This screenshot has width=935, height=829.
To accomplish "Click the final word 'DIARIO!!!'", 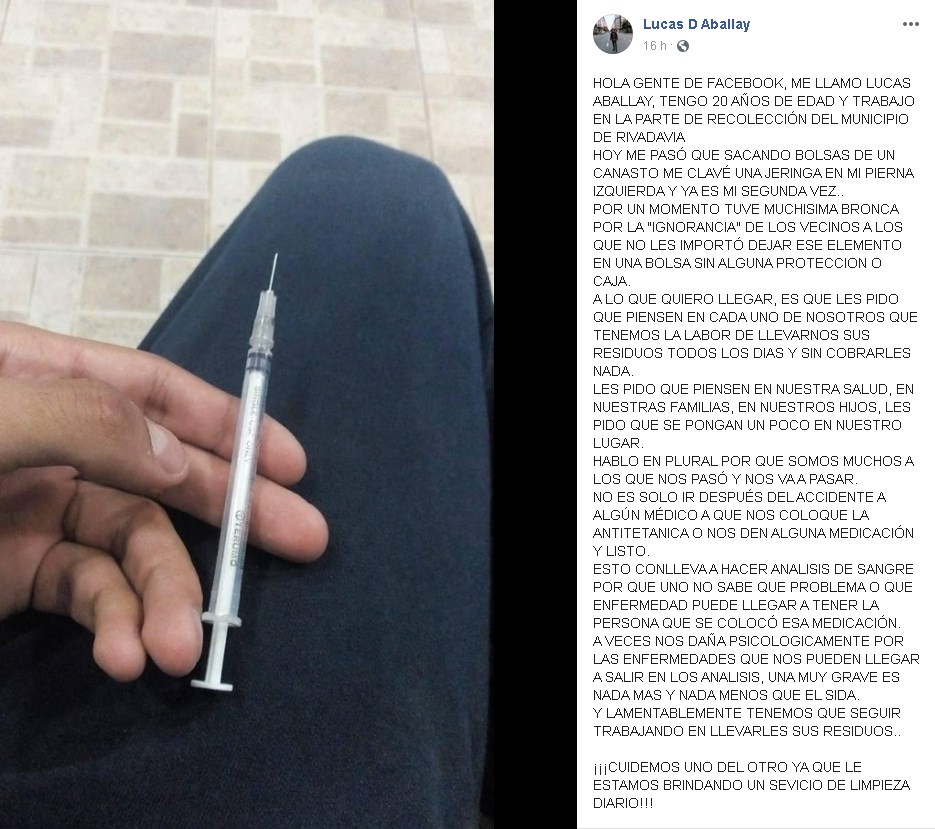I will click(x=623, y=803).
